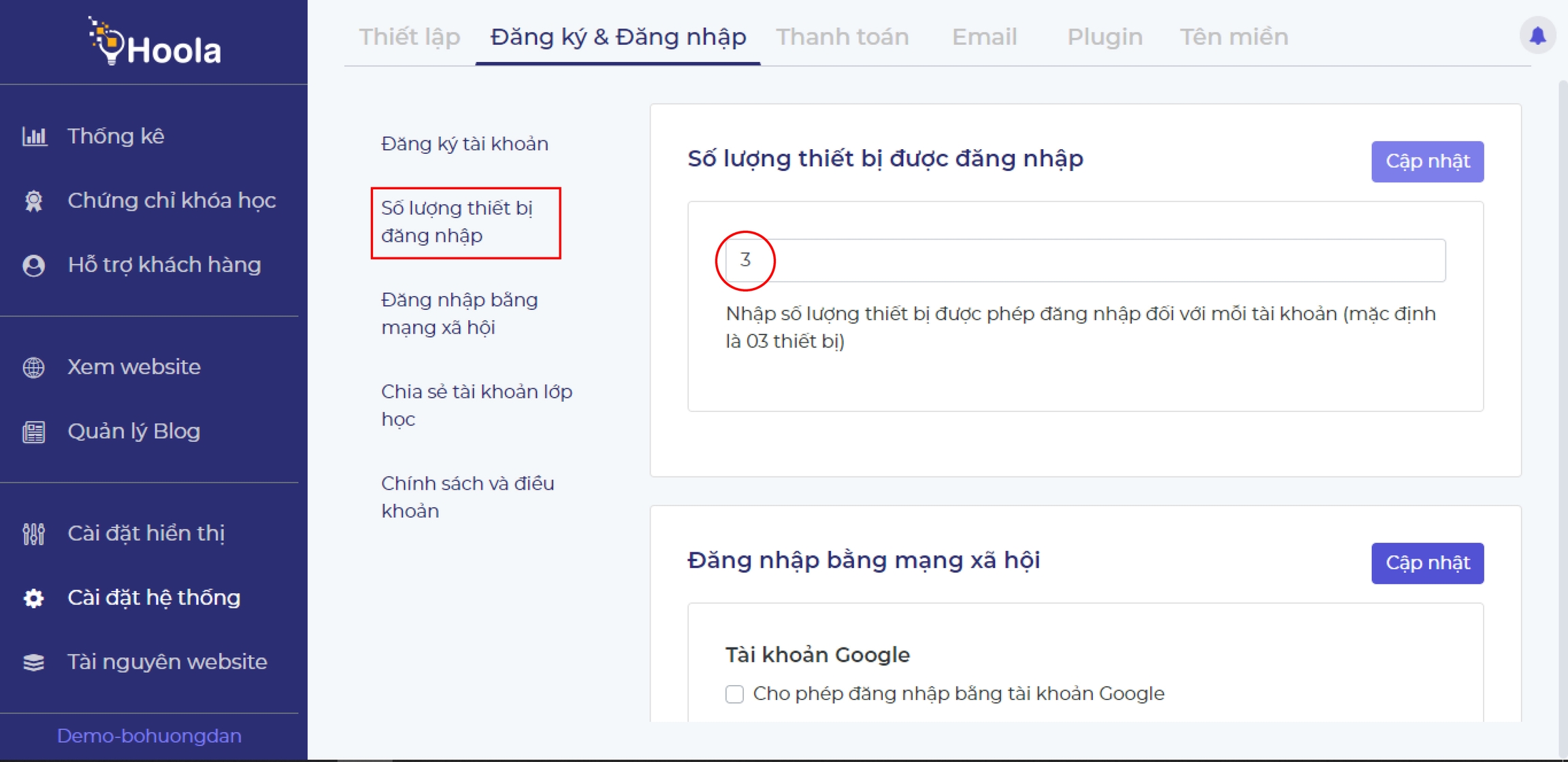Open the notification bell
The height and width of the screenshot is (762, 1568).
1537,35
